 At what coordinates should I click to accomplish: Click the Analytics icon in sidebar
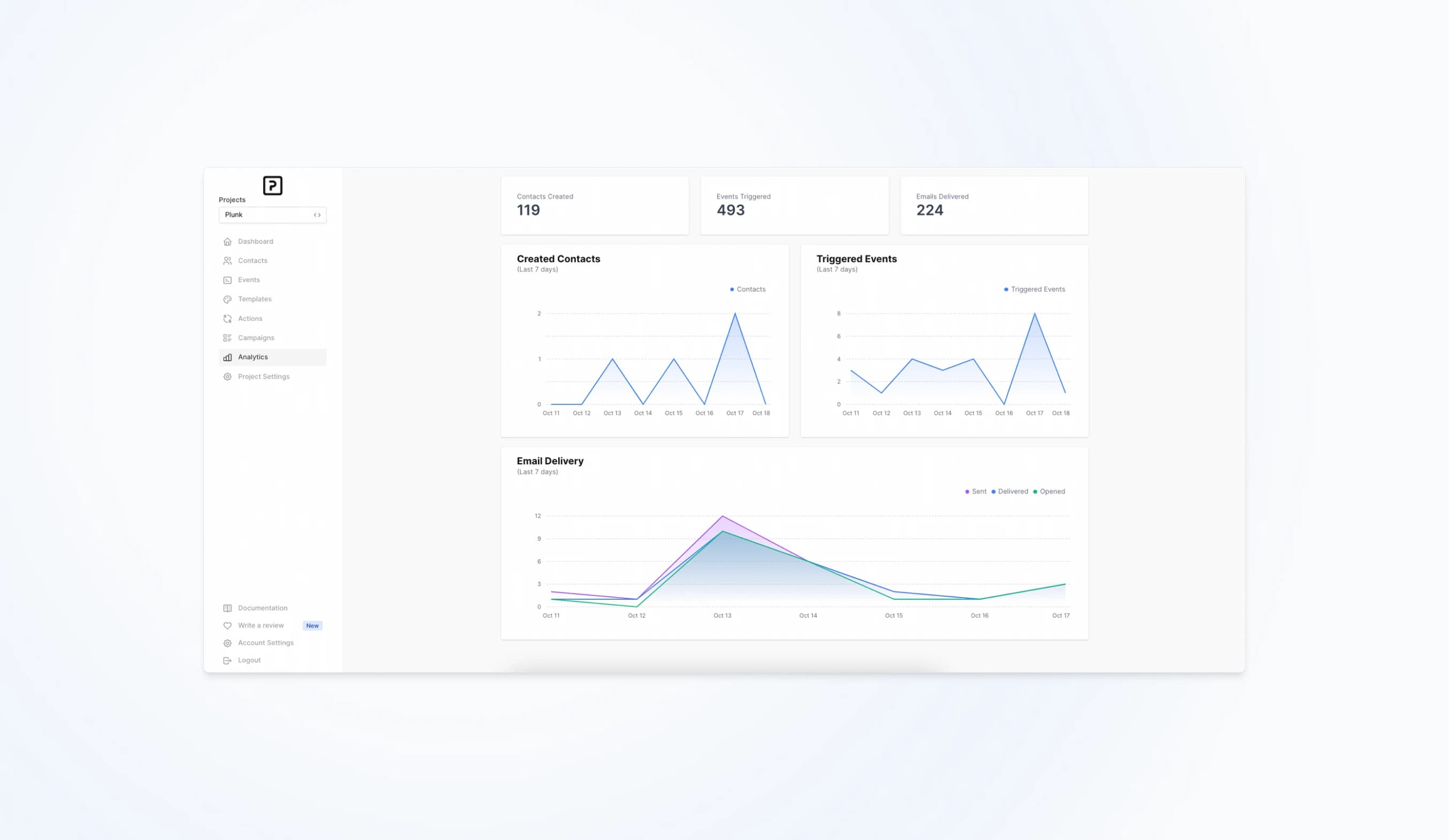tap(227, 357)
